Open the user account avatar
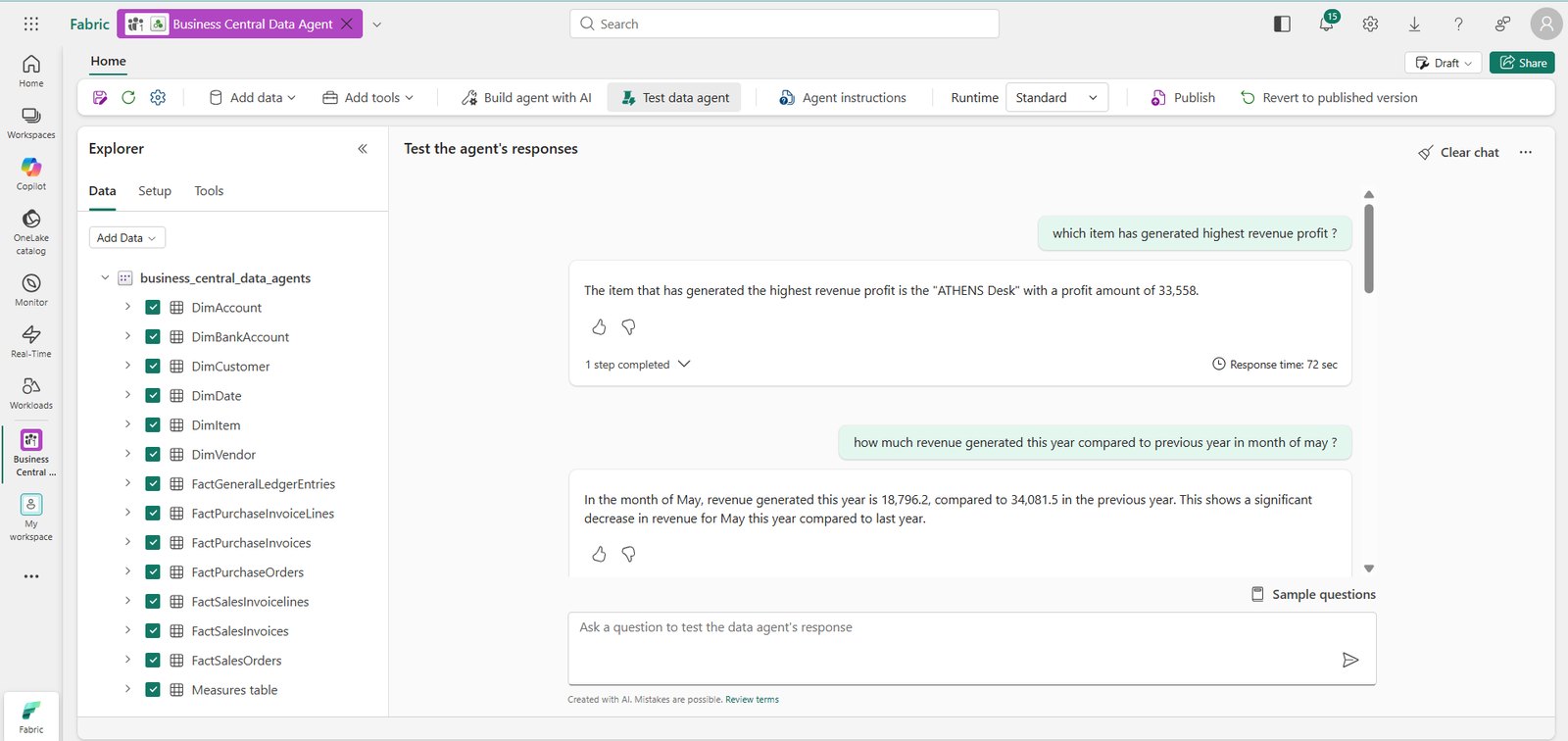Screen dimensions: 1568x741 [1546, 24]
